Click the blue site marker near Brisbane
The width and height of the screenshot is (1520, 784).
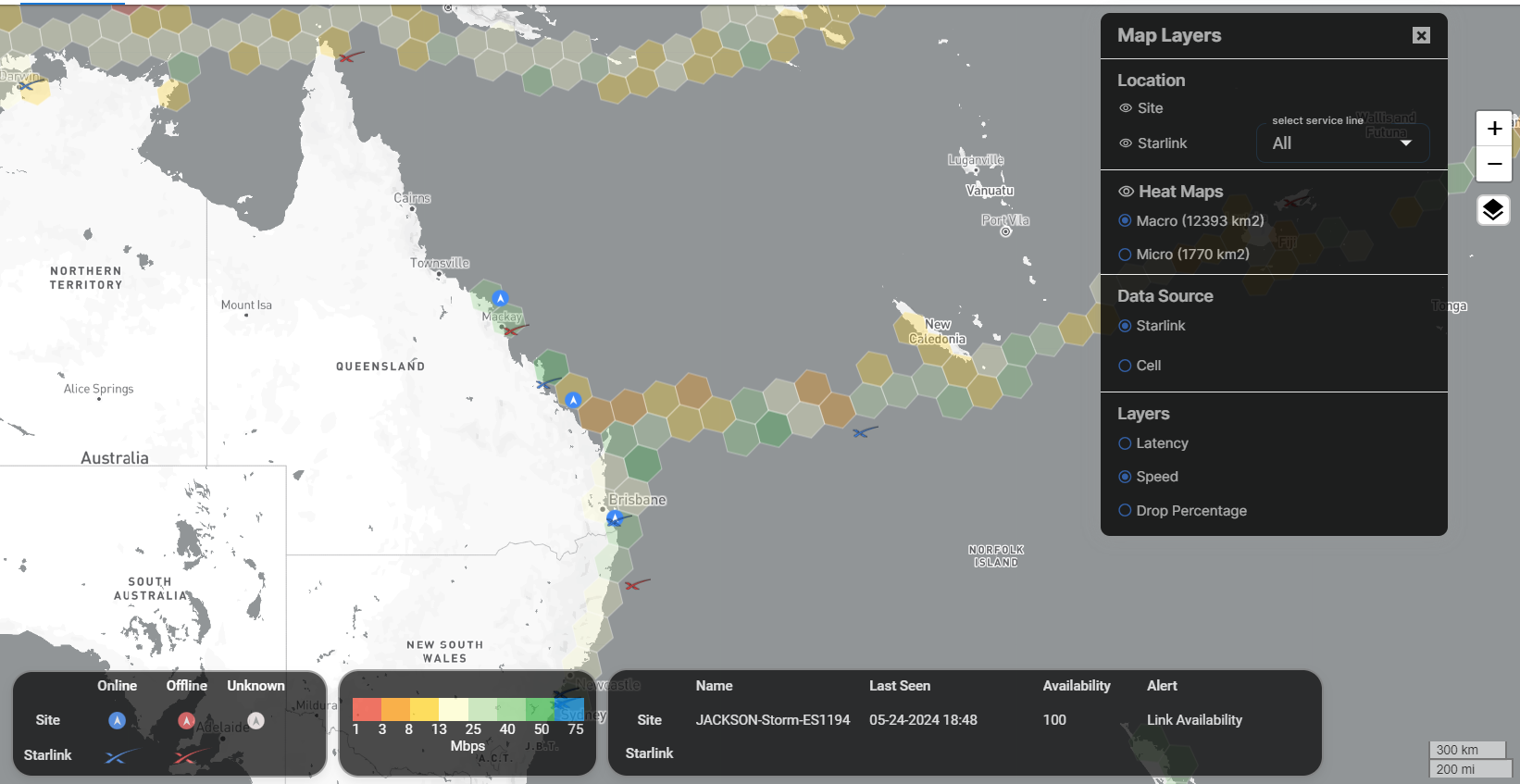click(615, 518)
